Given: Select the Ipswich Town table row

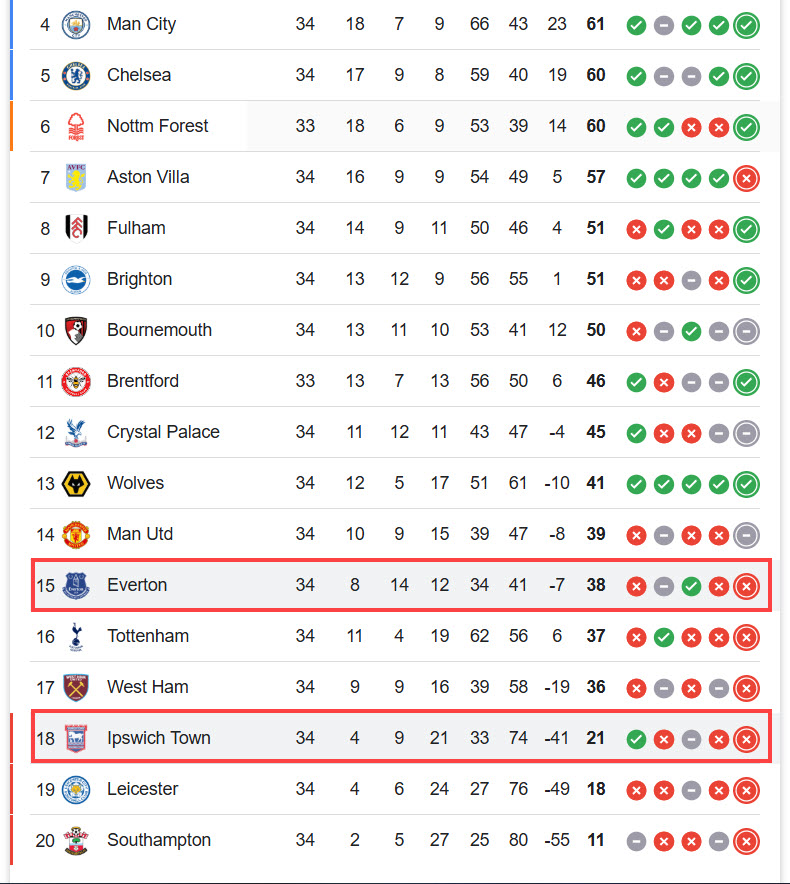Looking at the screenshot, I should [401, 737].
